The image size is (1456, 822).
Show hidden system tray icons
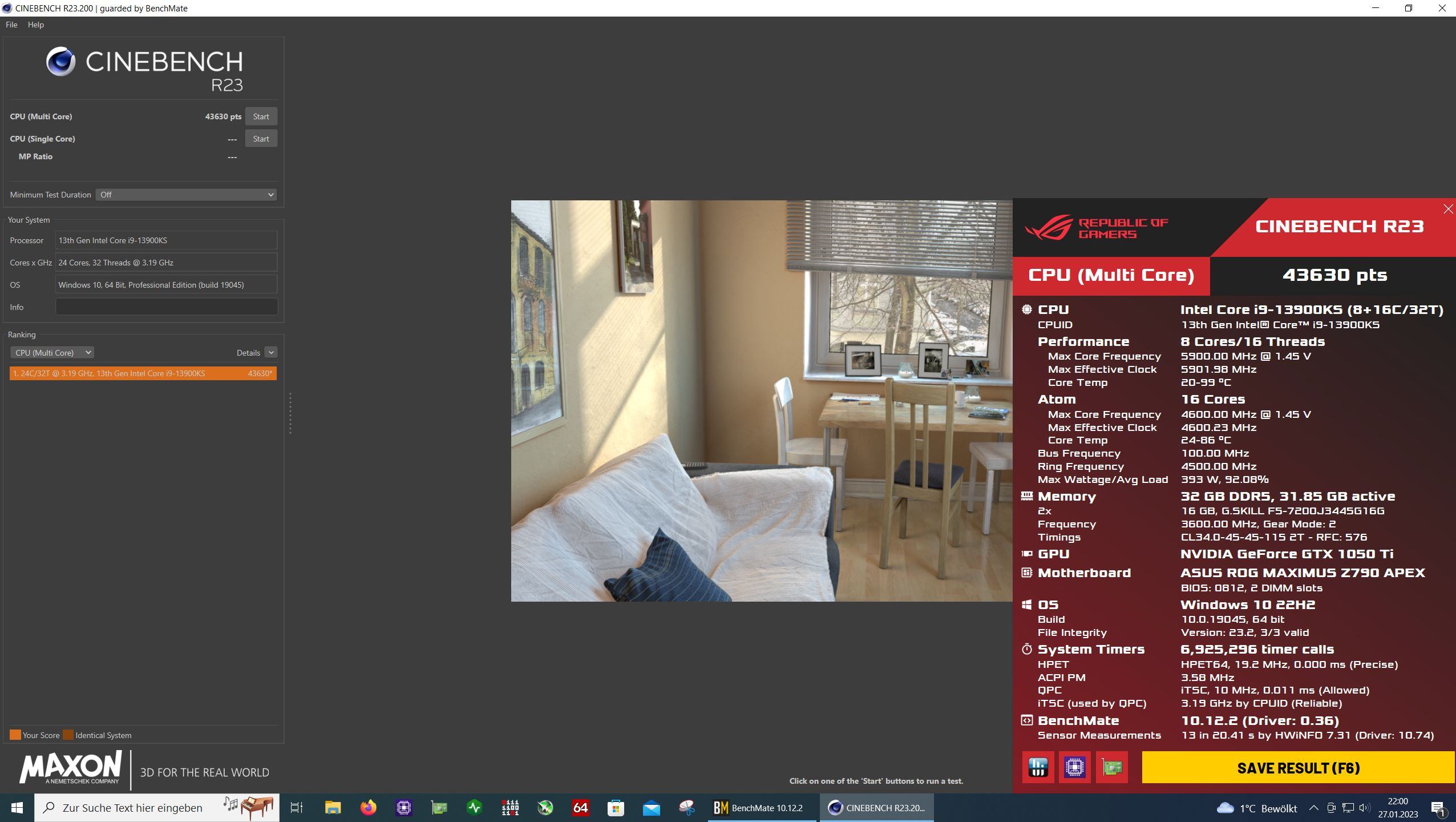point(1314,808)
